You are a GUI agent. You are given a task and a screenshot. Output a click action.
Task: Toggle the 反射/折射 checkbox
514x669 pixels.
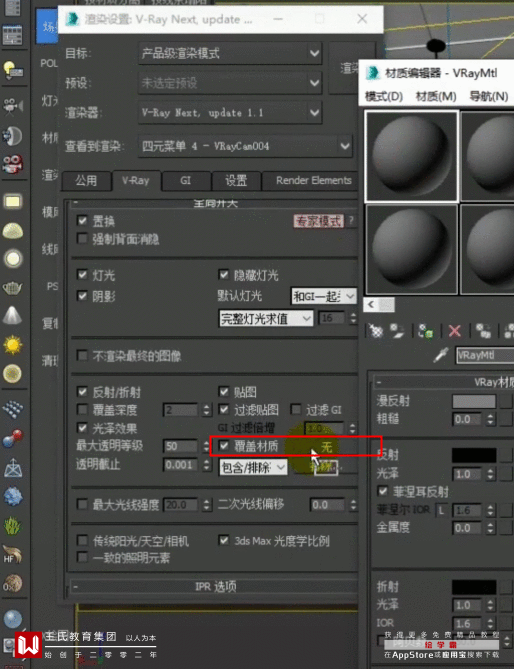[x=82, y=391]
